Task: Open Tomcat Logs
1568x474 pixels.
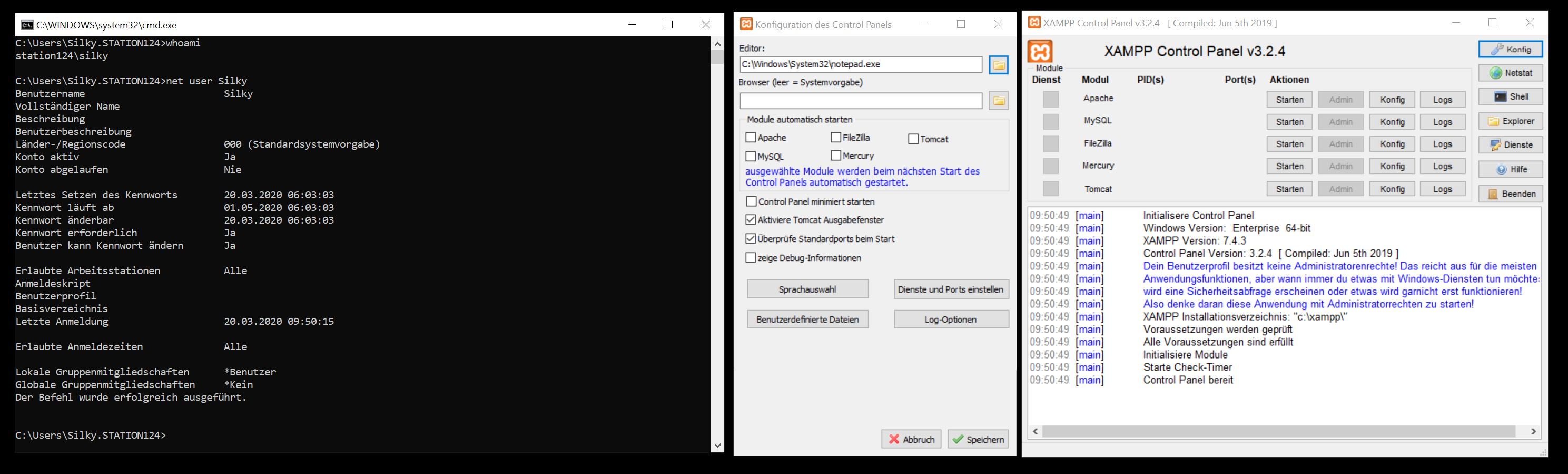Action: (1443, 189)
